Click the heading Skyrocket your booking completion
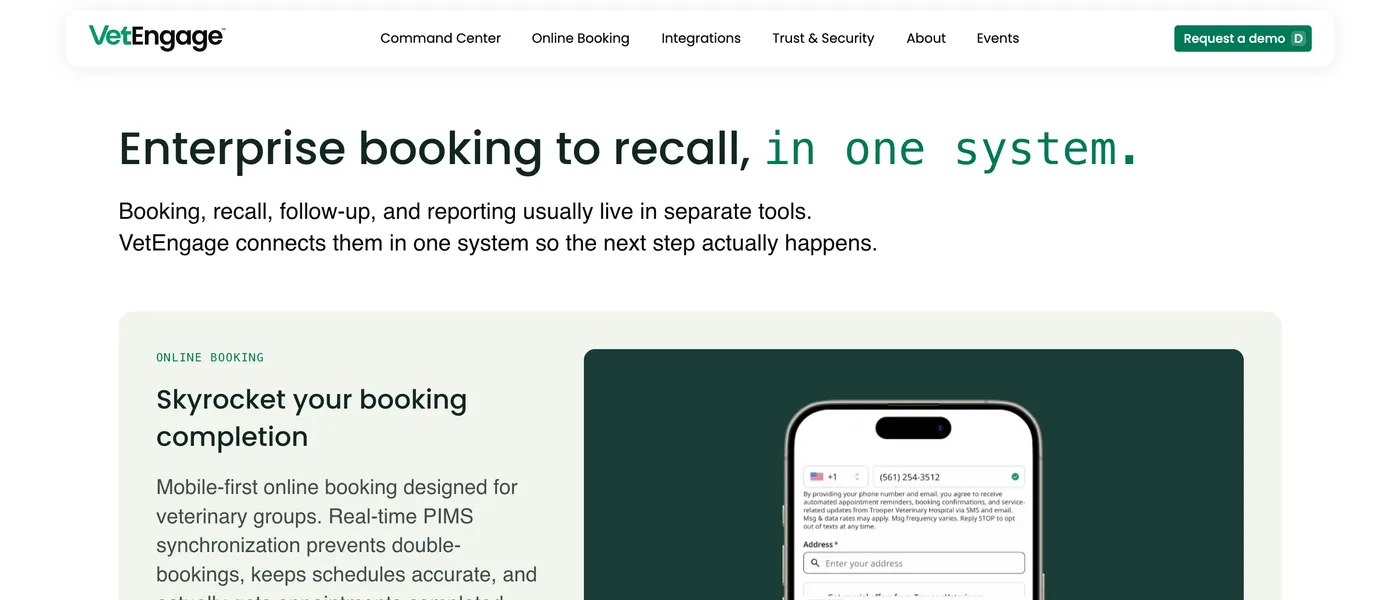Viewport: 1400px width, 600px height. 312,418
